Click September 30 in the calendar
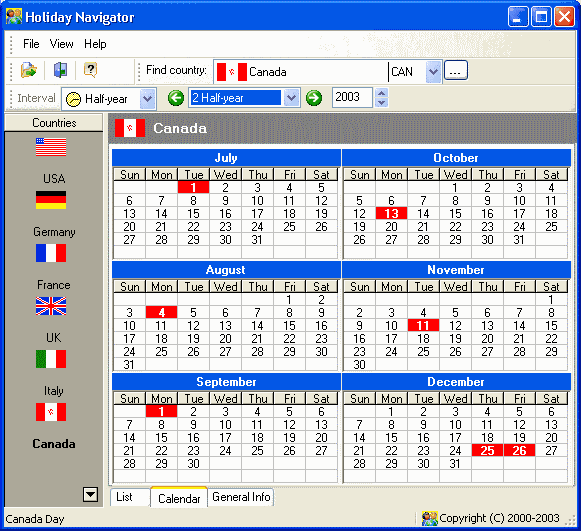581x531 pixels. tap(193, 464)
